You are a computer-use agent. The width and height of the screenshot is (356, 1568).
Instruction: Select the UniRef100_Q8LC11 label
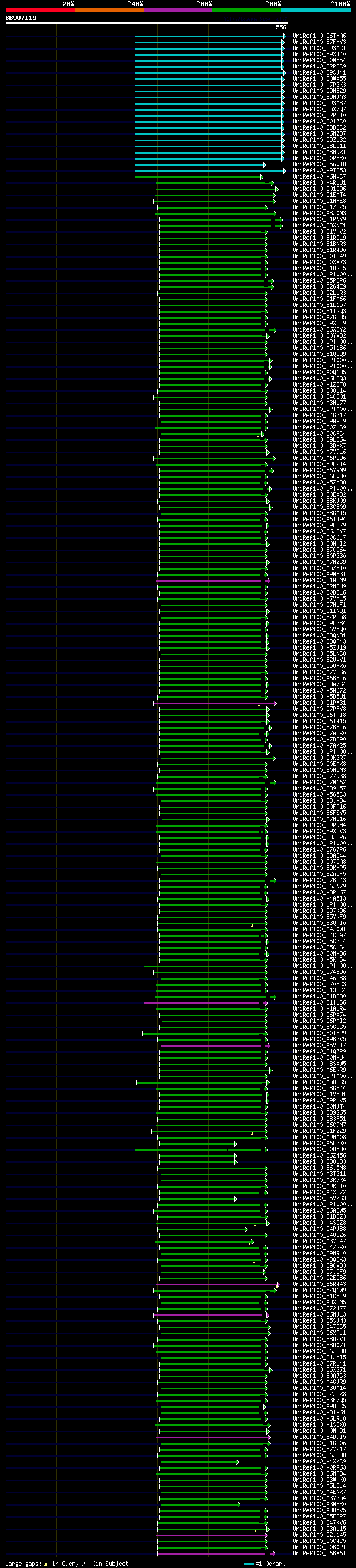click(319, 147)
